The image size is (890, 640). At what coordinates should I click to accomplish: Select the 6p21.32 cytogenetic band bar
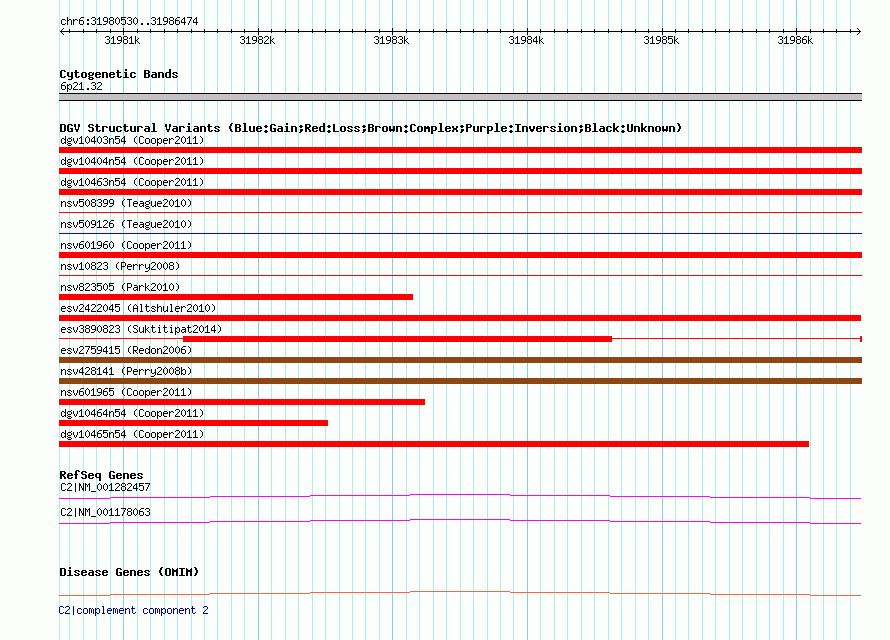pyautogui.click(x=460, y=97)
